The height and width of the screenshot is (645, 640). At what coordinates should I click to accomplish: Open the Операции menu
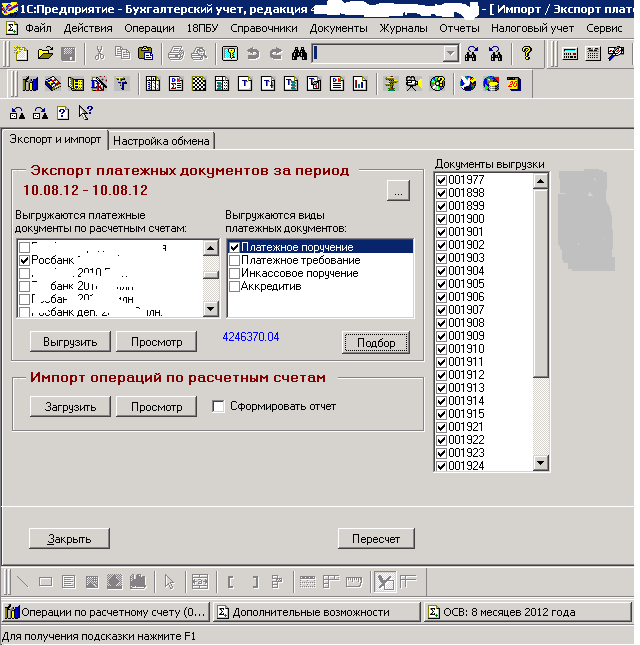(x=149, y=28)
